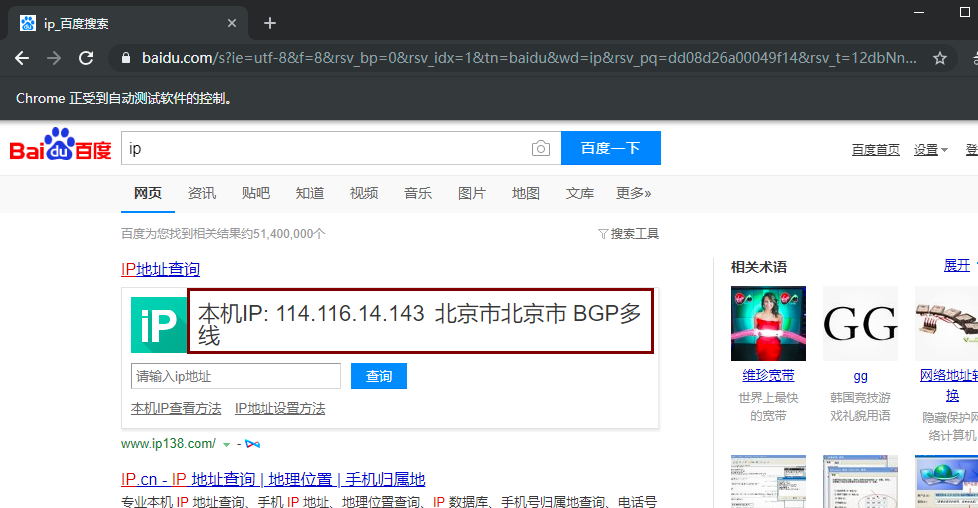The height and width of the screenshot is (508, 978).
Task: Open the IP.cn 地址查询 result link
Action: 273,479
